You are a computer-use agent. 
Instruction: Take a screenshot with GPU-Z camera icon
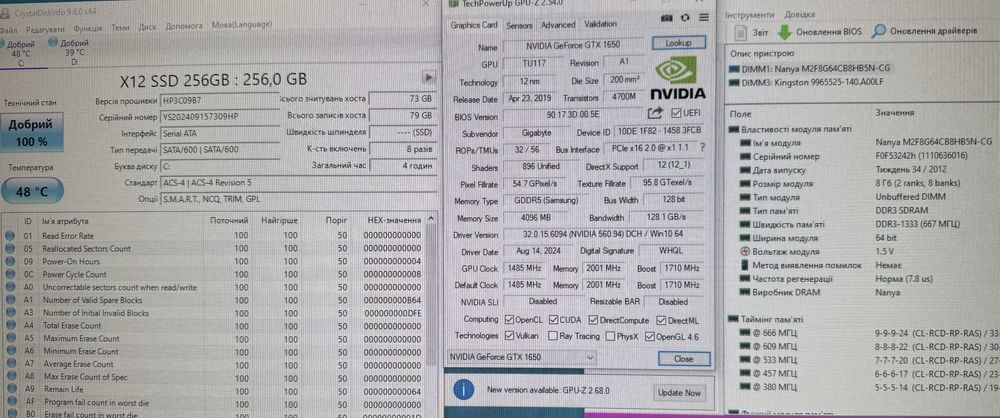point(667,17)
